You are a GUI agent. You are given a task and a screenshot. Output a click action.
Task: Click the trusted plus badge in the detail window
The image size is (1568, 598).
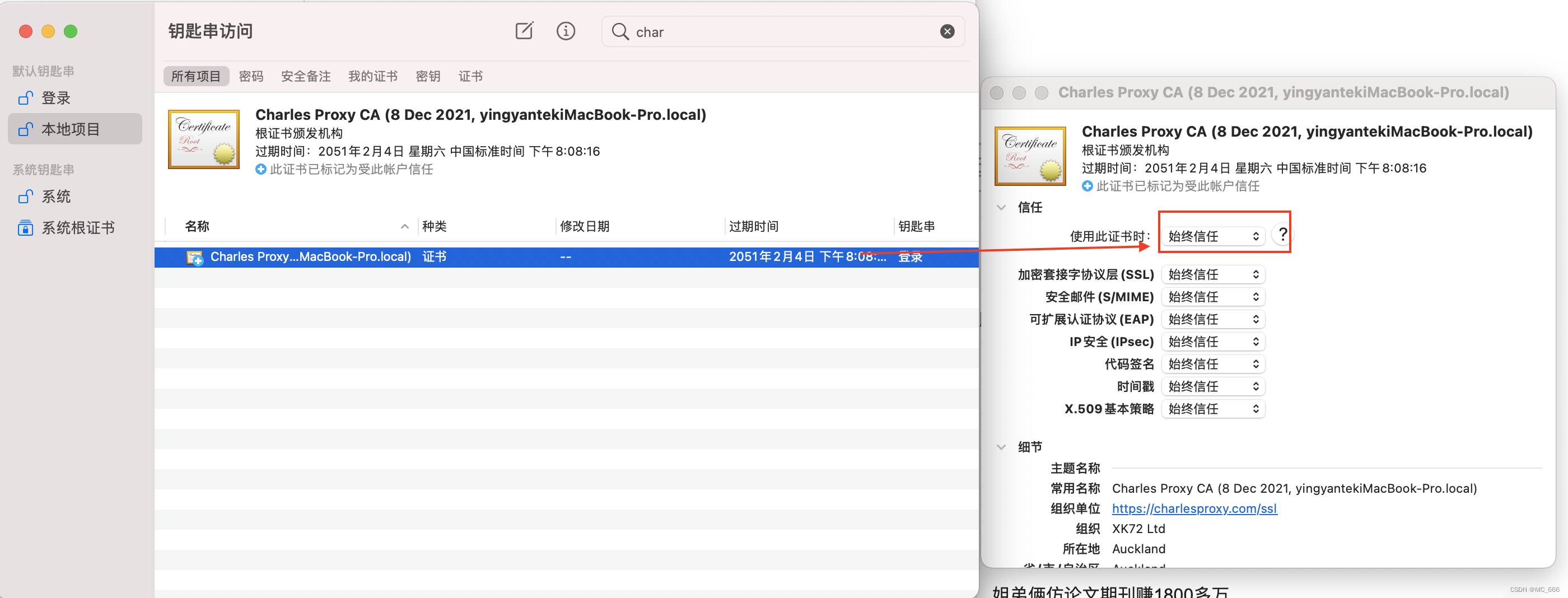(1087, 186)
